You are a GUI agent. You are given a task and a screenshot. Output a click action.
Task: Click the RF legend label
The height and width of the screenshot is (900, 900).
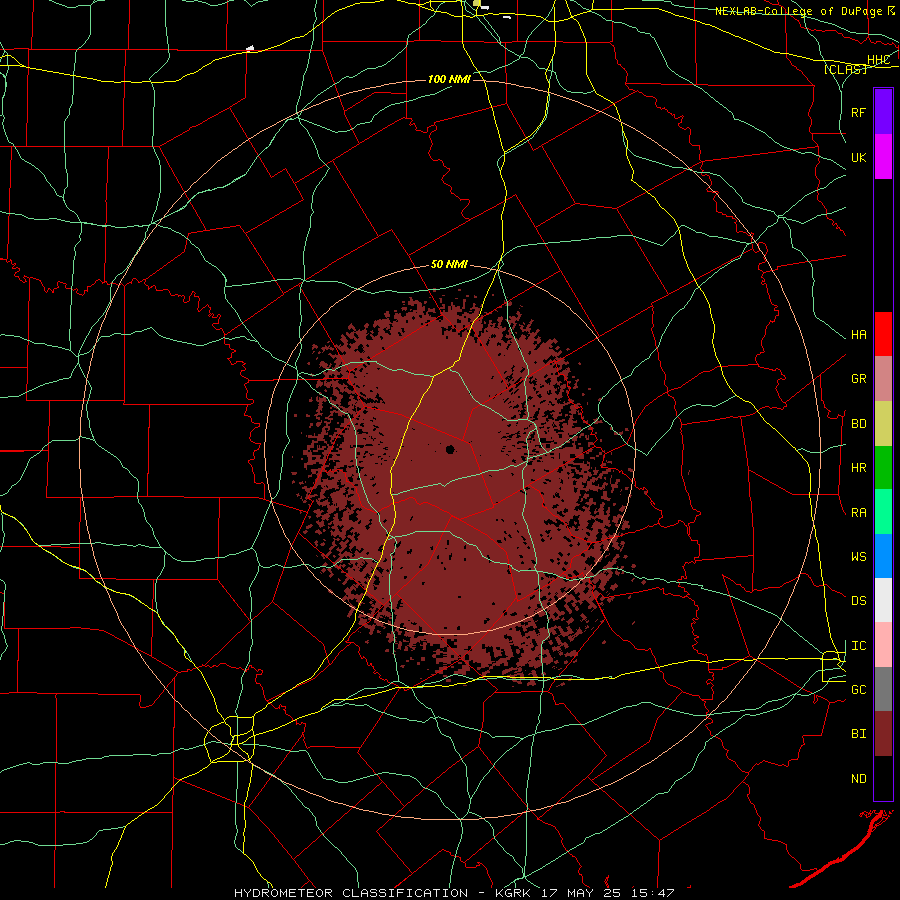(x=859, y=112)
